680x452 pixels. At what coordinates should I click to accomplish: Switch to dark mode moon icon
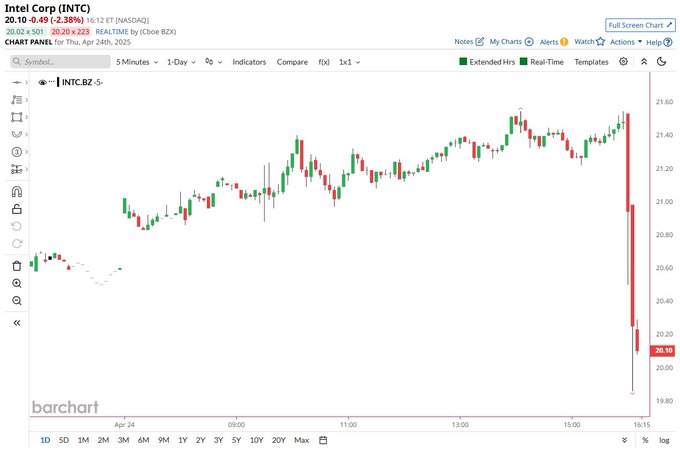pos(661,62)
